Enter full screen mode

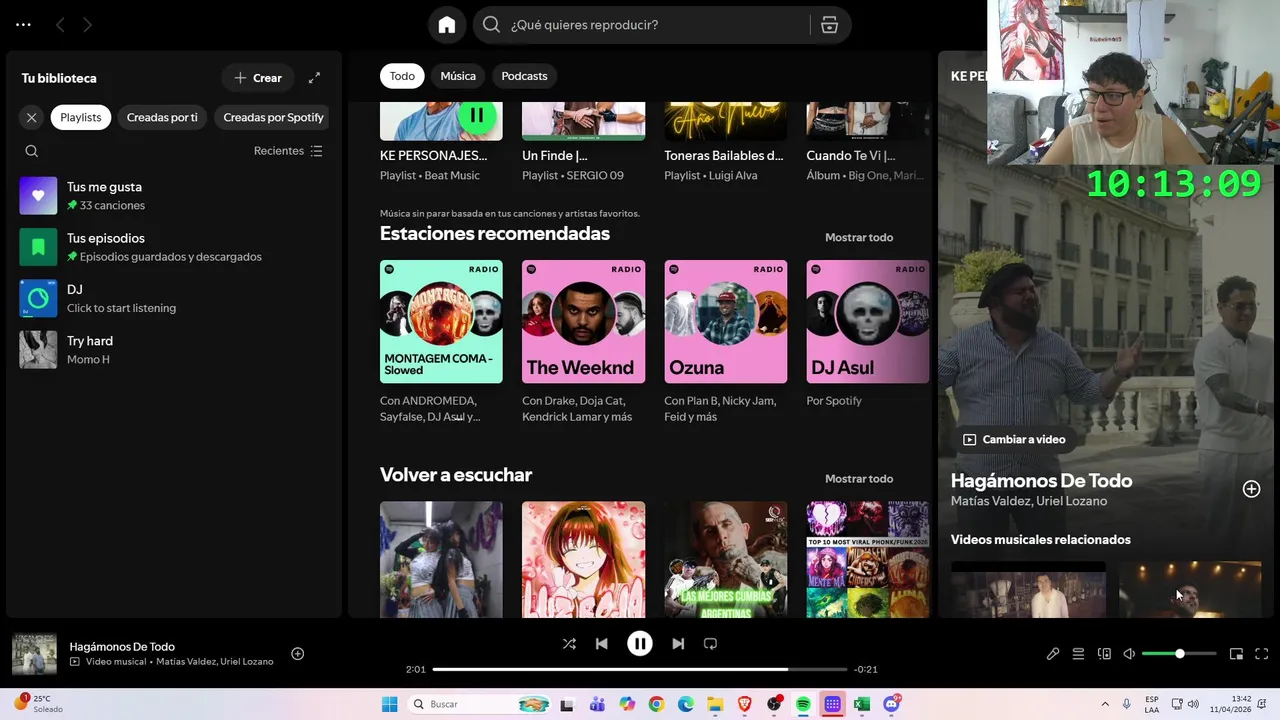tap(1262, 654)
